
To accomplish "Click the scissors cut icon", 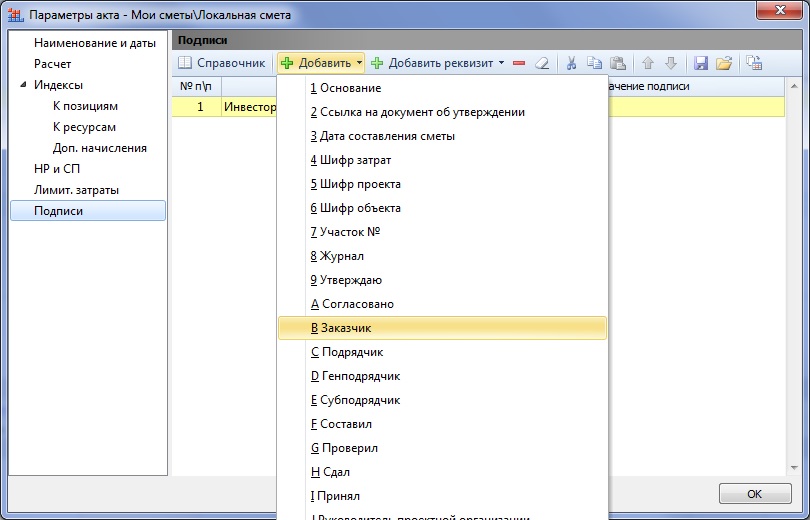I will pyautogui.click(x=571, y=63).
